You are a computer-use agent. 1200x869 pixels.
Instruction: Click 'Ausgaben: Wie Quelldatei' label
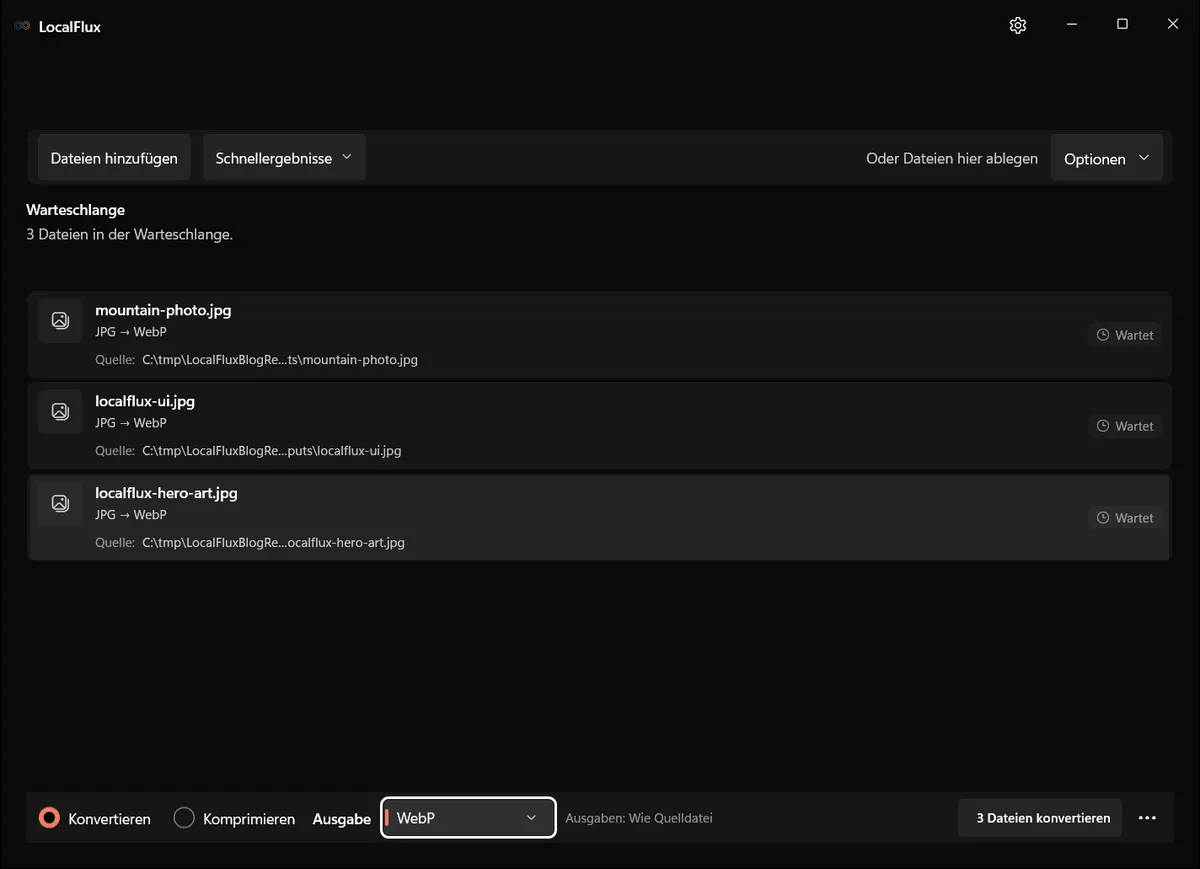(639, 818)
